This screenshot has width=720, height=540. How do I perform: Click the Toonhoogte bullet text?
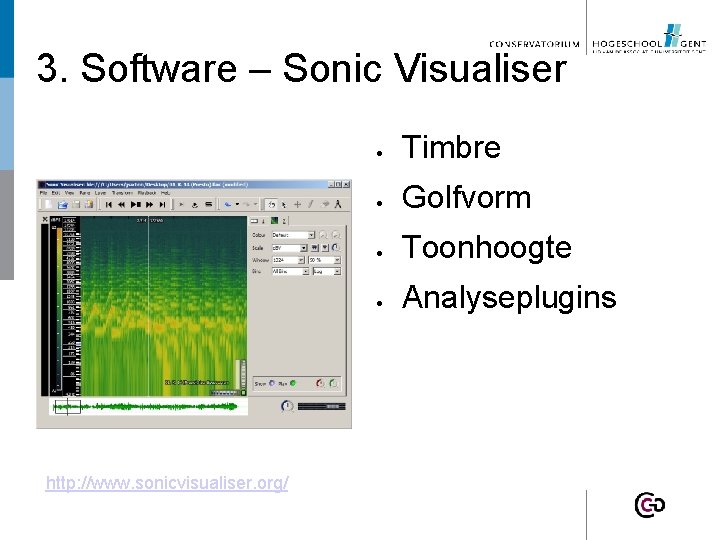(487, 248)
